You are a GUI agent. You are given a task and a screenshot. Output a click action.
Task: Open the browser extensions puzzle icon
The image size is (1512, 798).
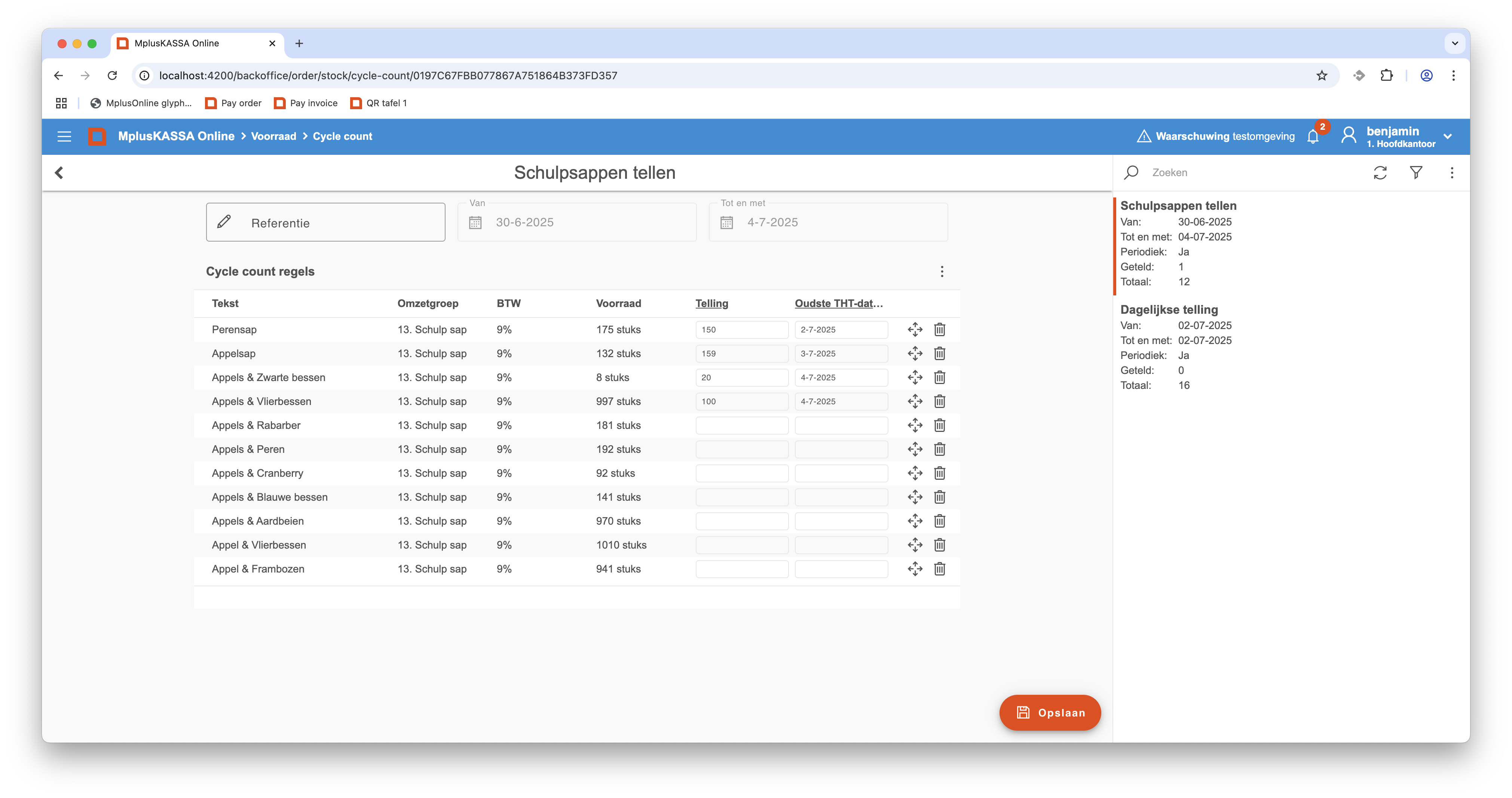click(1386, 76)
